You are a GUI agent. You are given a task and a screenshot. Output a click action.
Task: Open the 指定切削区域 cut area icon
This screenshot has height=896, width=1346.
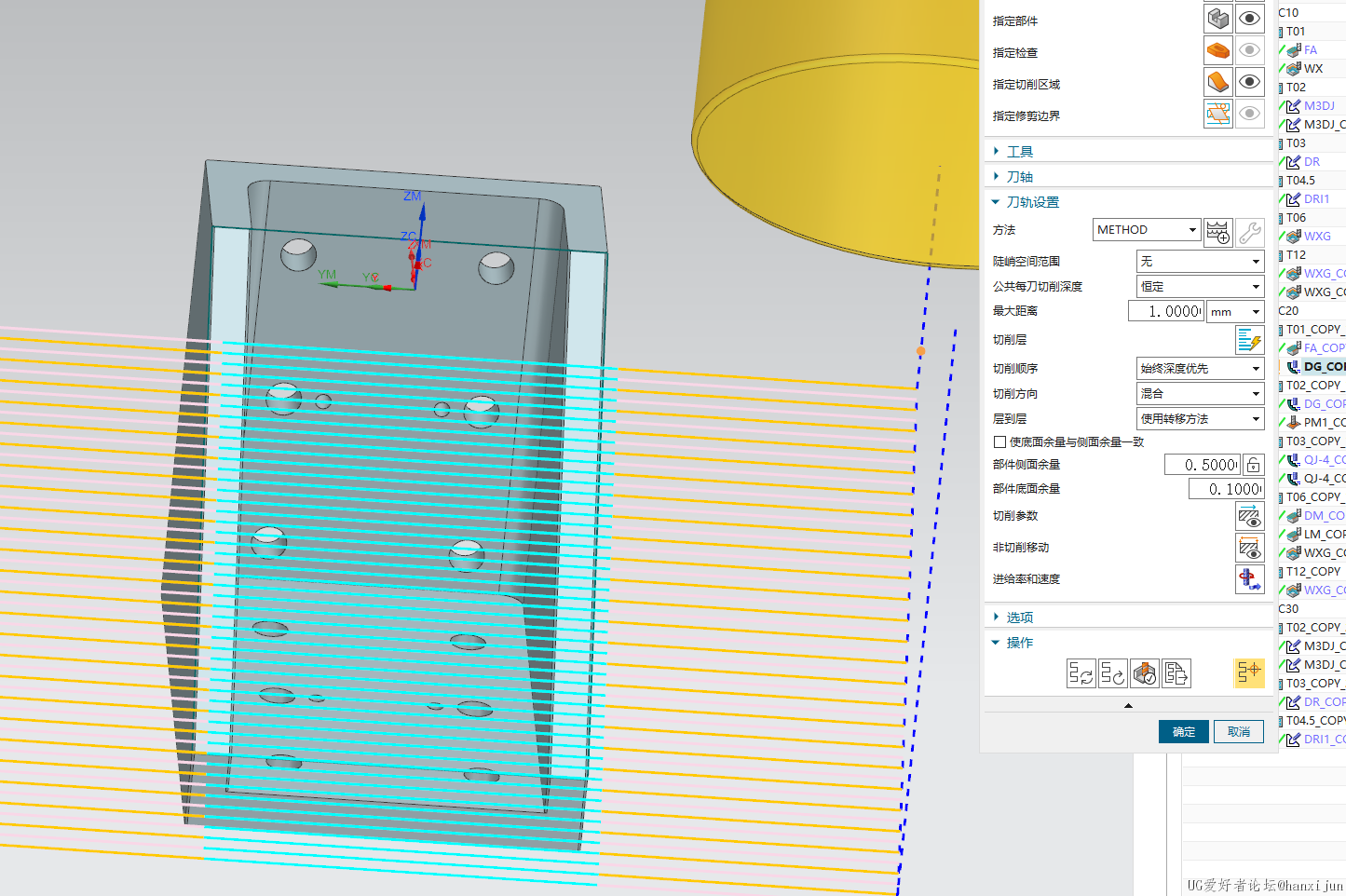tap(1217, 82)
